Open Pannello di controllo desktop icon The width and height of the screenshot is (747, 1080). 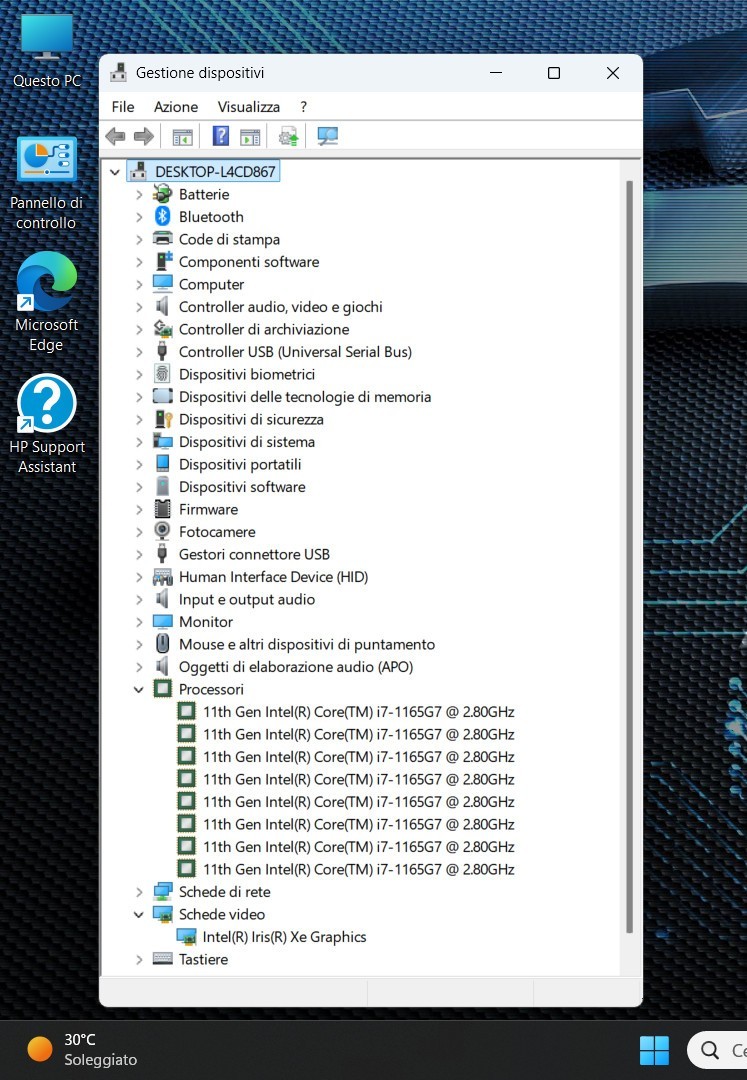point(46,184)
